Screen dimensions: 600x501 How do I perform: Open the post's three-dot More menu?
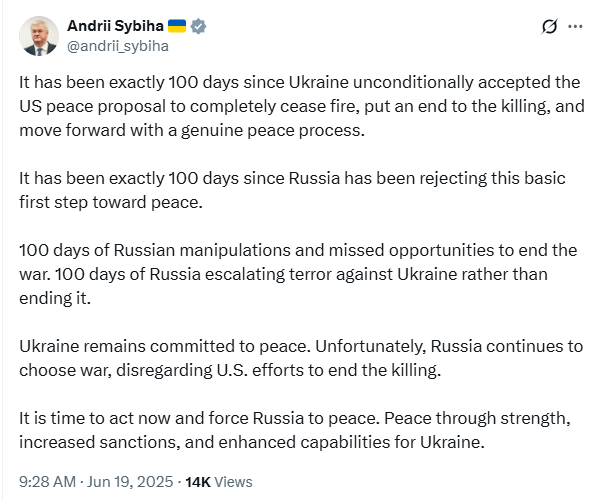[577, 27]
